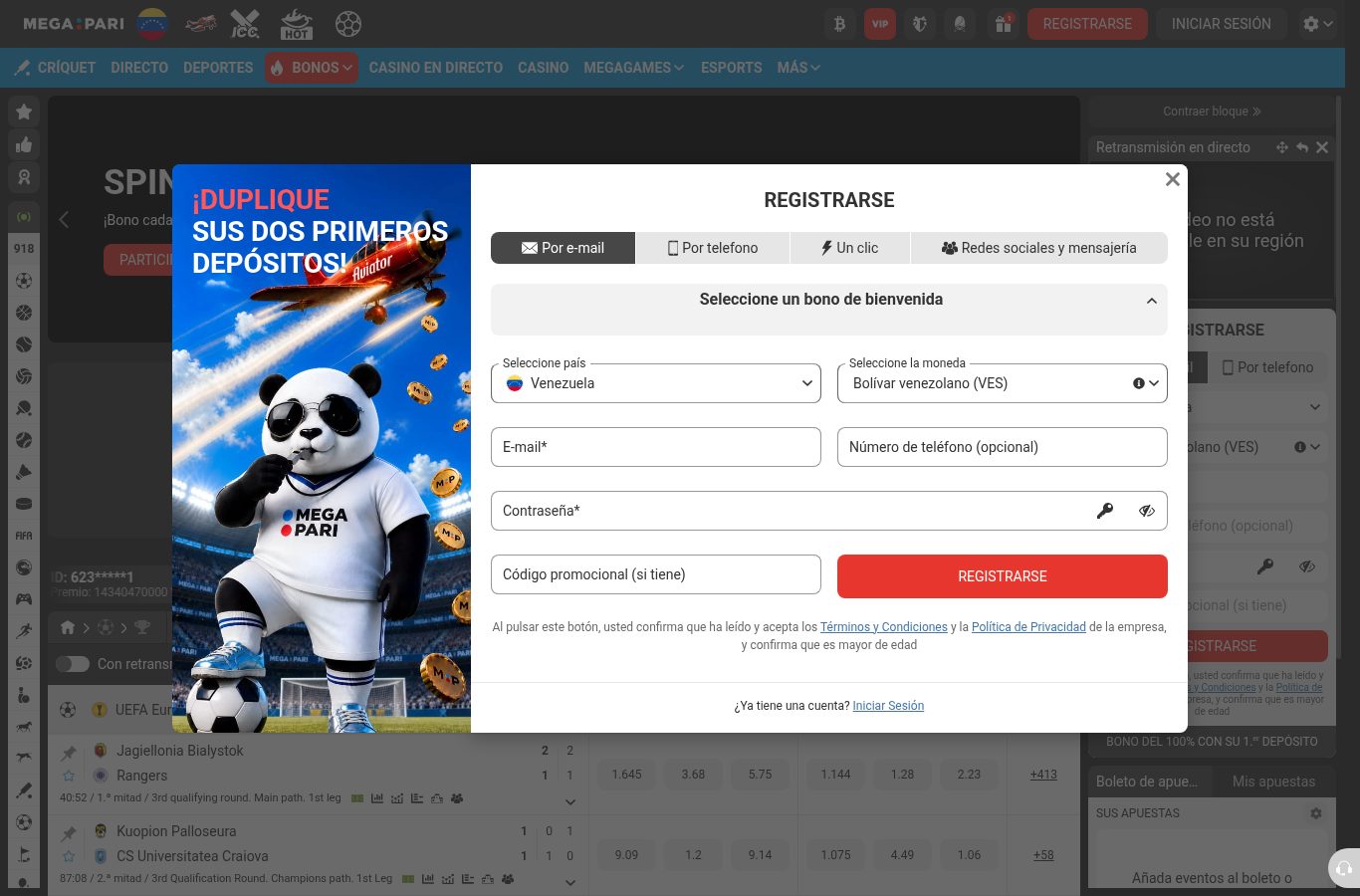Click the gift bonuses icon in header
This screenshot has height=896, width=1360.
[1004, 24]
